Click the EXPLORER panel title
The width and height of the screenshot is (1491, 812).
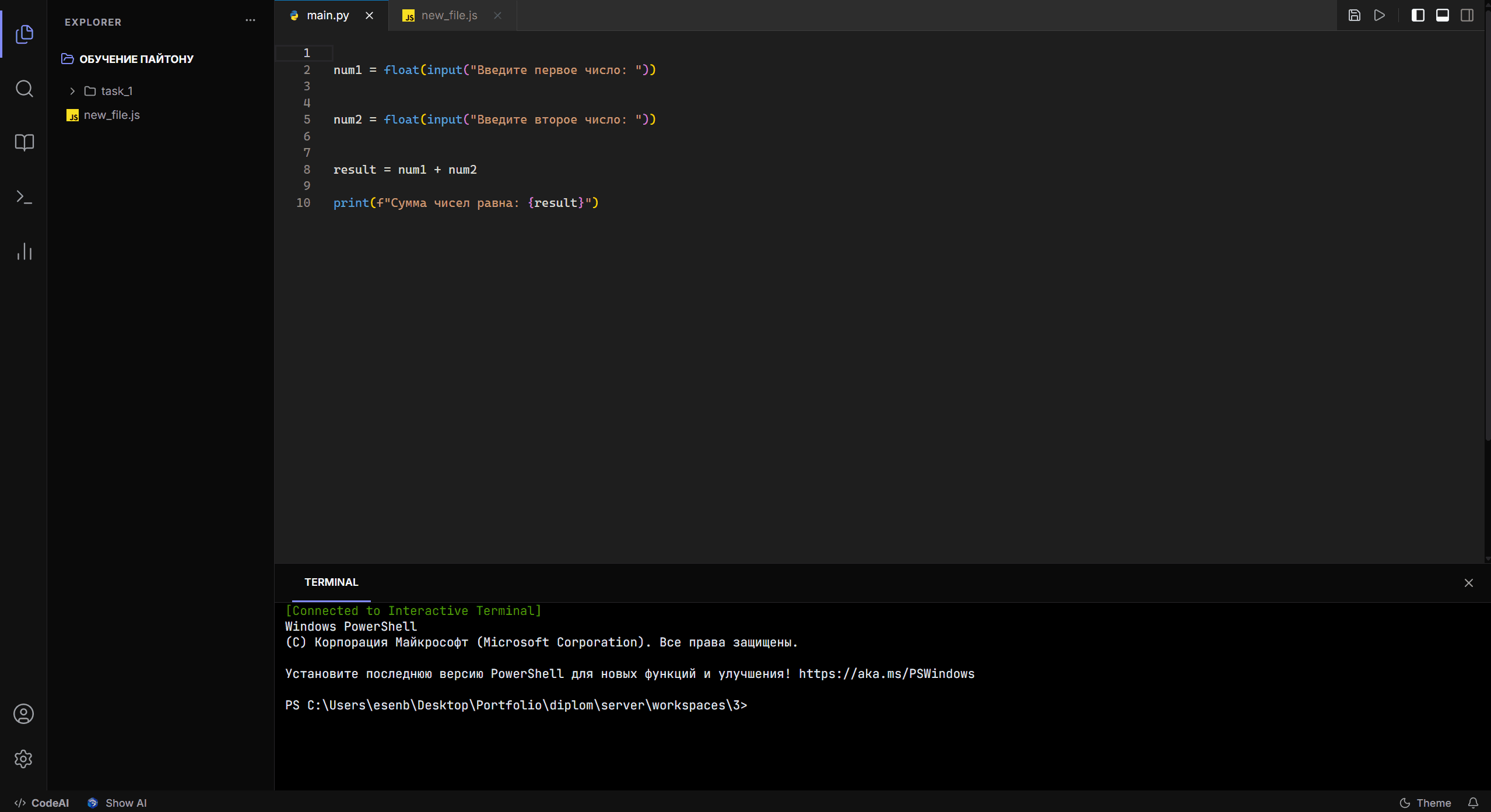[93, 22]
